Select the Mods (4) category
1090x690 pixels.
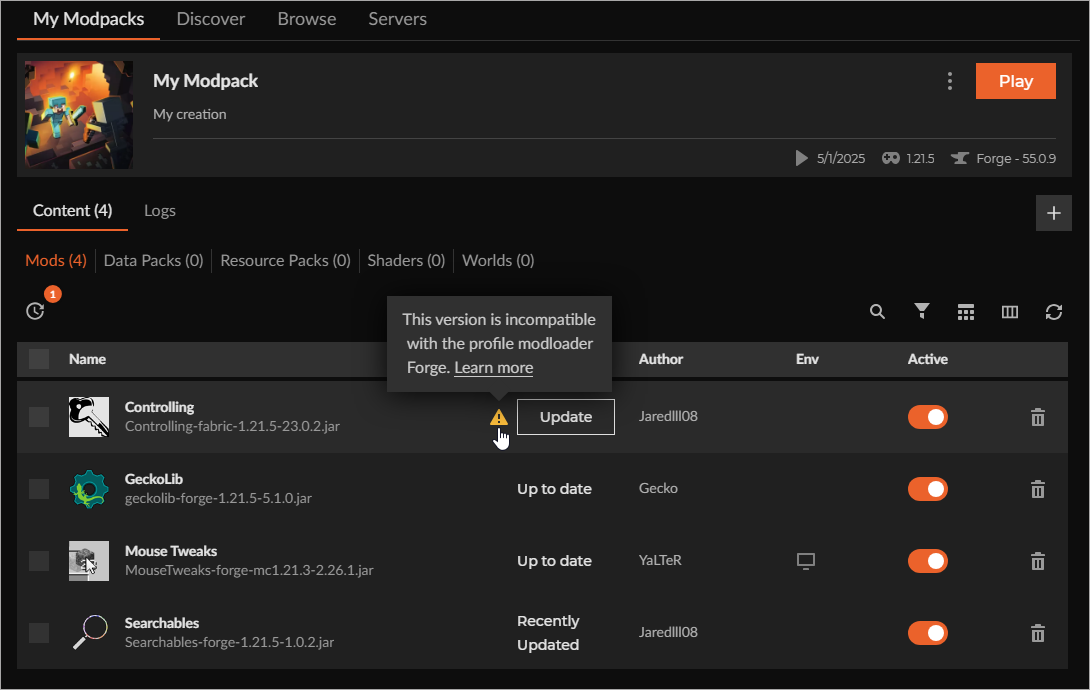click(56, 261)
